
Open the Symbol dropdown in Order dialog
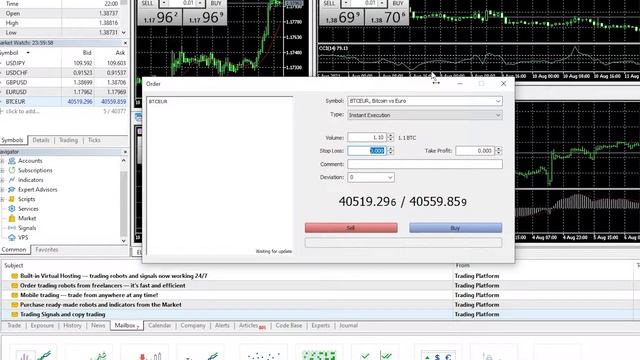[x=498, y=101]
